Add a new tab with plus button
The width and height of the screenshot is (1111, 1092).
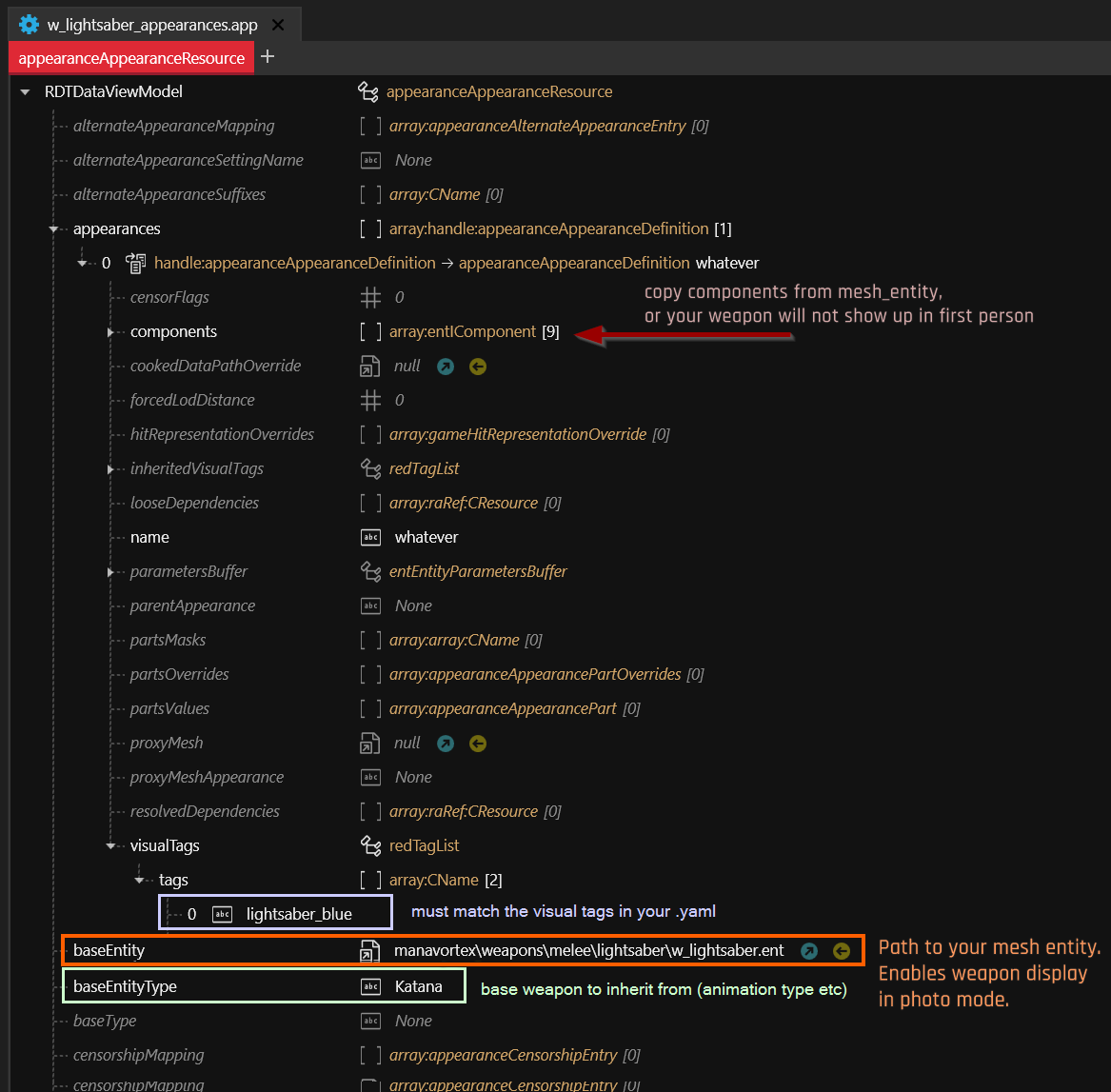(x=268, y=57)
